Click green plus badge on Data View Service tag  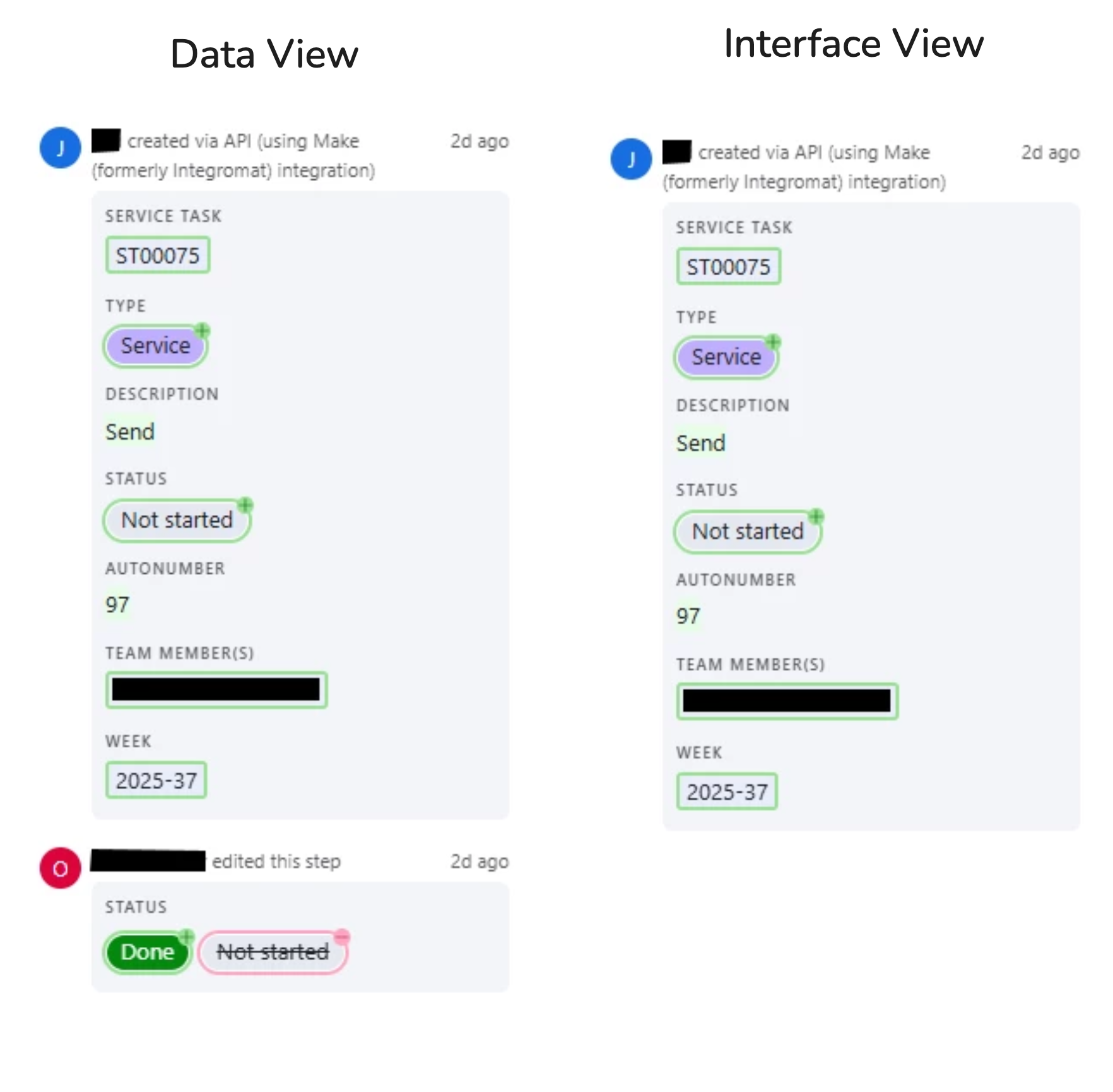click(202, 330)
